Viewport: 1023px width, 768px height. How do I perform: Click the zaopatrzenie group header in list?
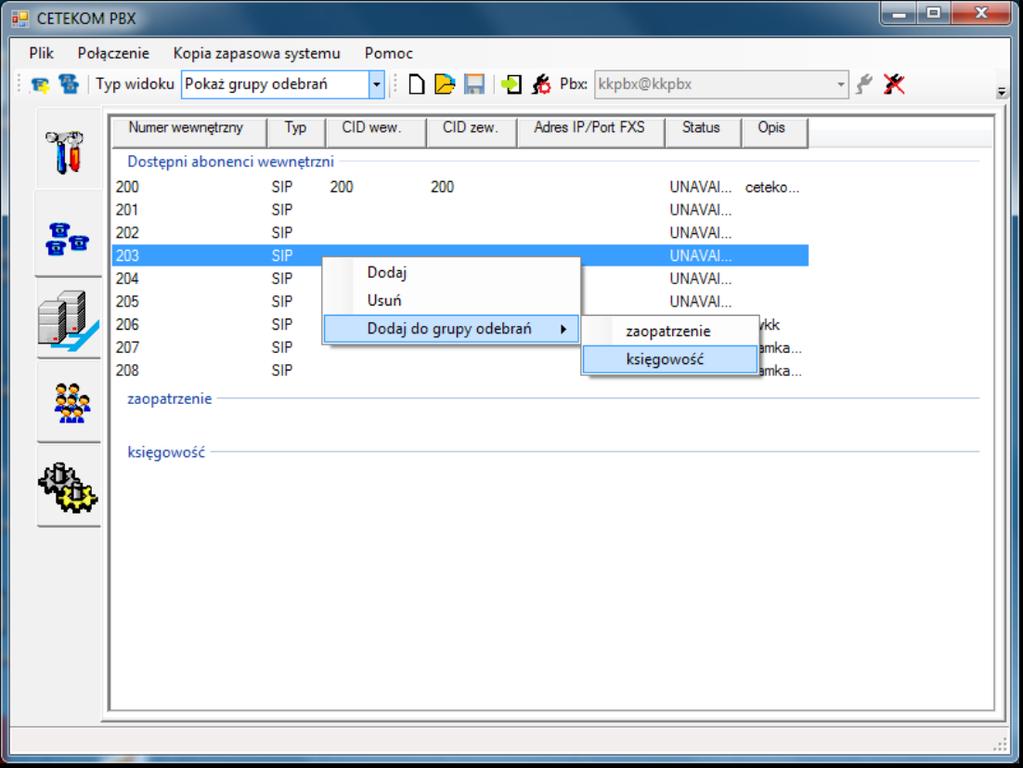170,399
